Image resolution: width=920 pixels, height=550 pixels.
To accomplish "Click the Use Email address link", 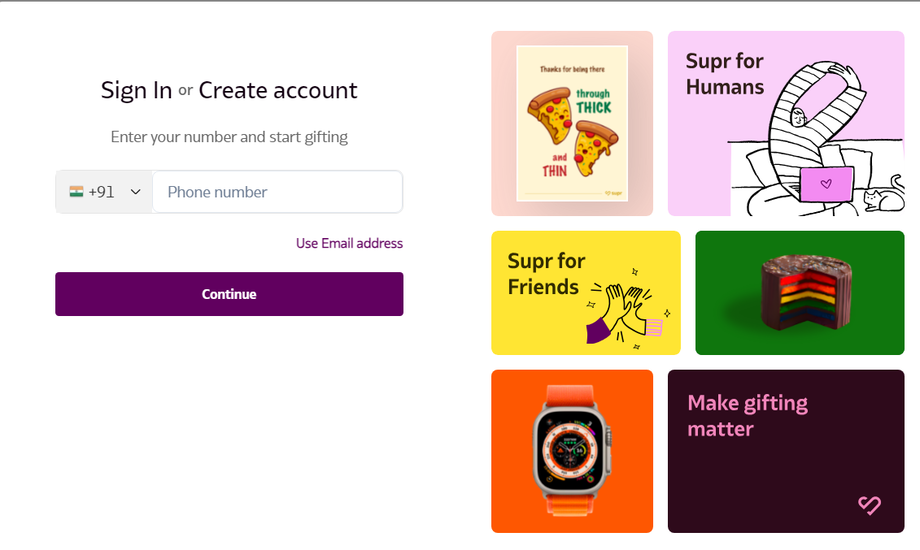I will click(x=349, y=243).
